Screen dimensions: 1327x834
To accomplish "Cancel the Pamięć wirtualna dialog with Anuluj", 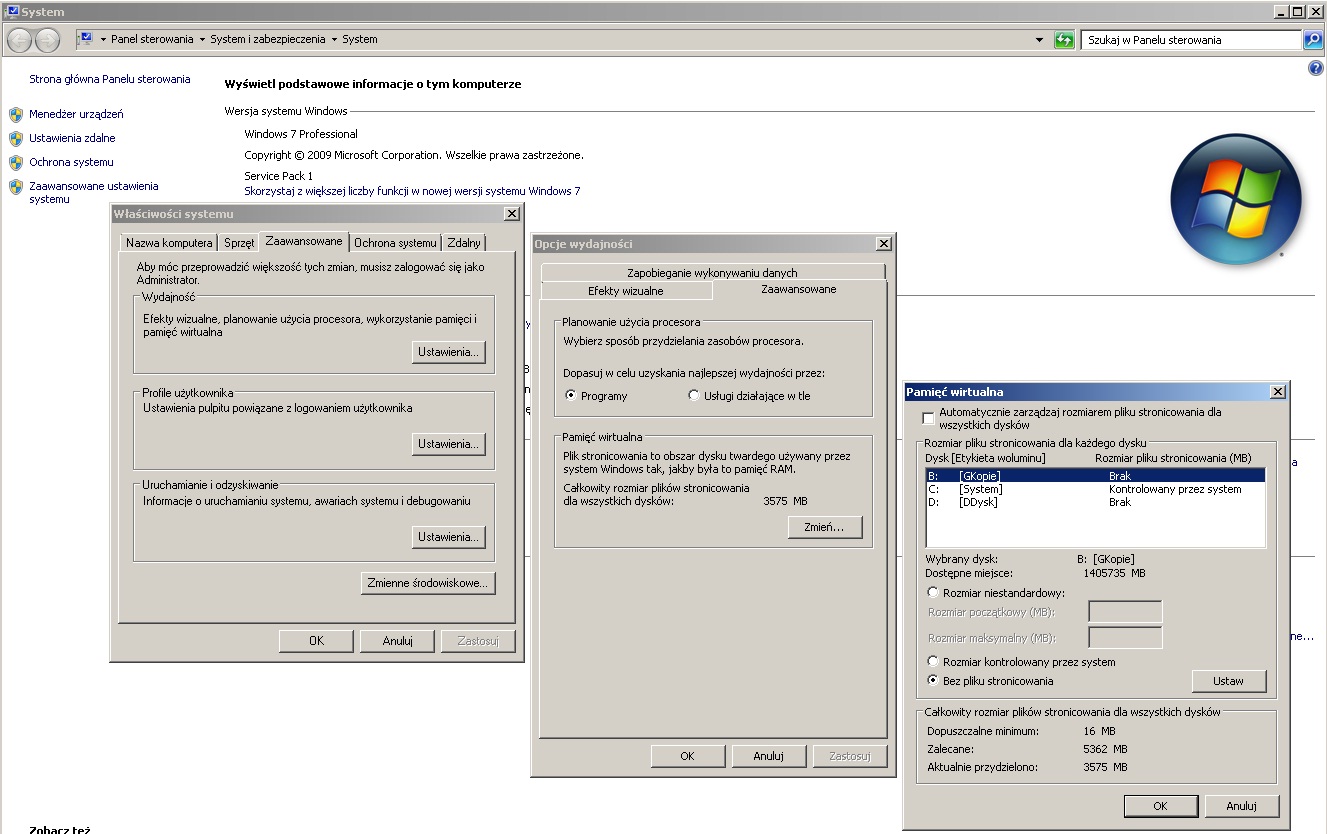I will [1241, 806].
